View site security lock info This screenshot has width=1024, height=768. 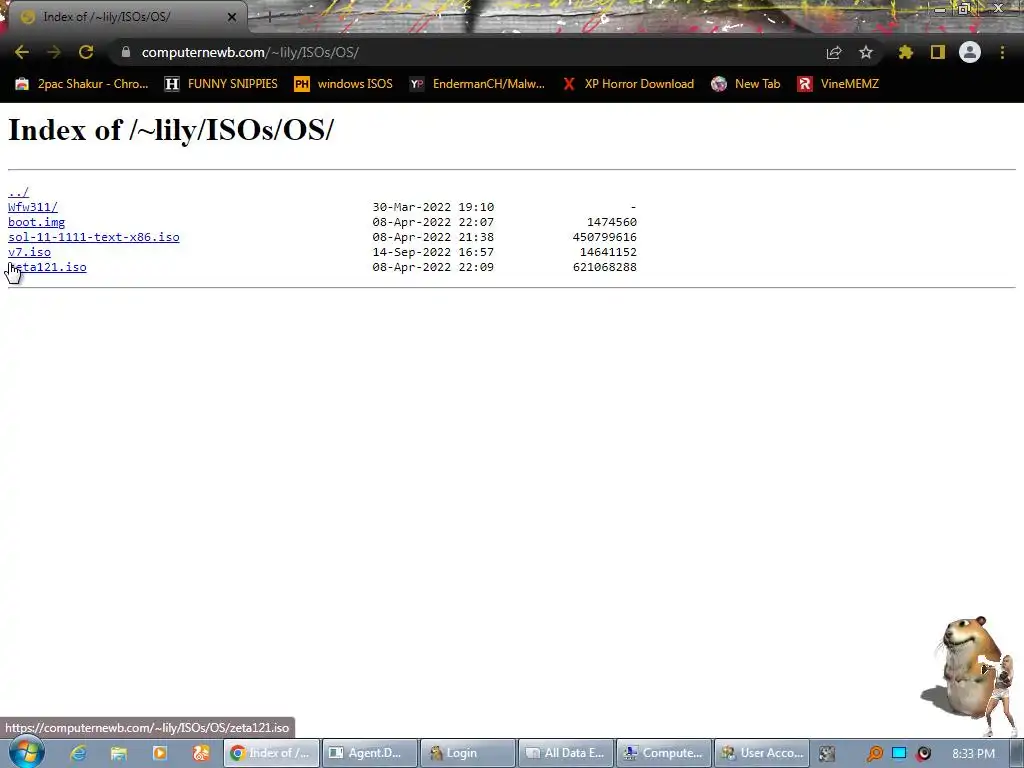[126, 52]
